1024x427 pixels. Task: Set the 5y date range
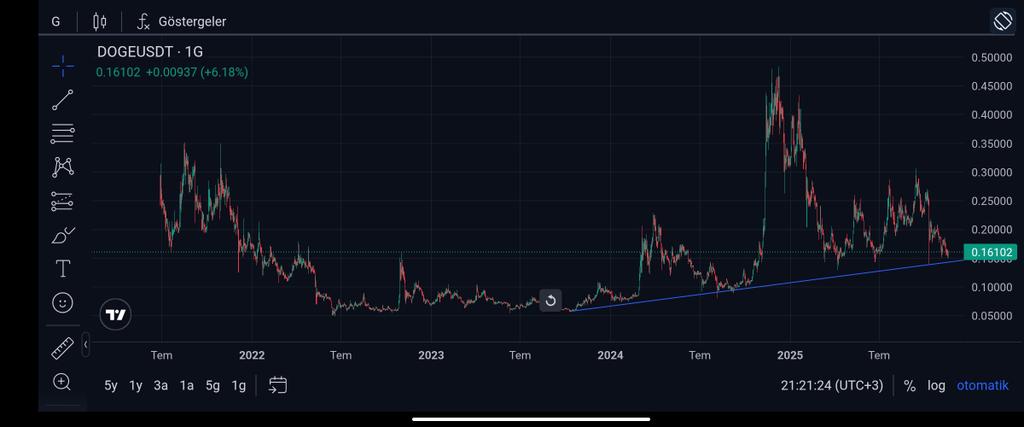point(111,386)
